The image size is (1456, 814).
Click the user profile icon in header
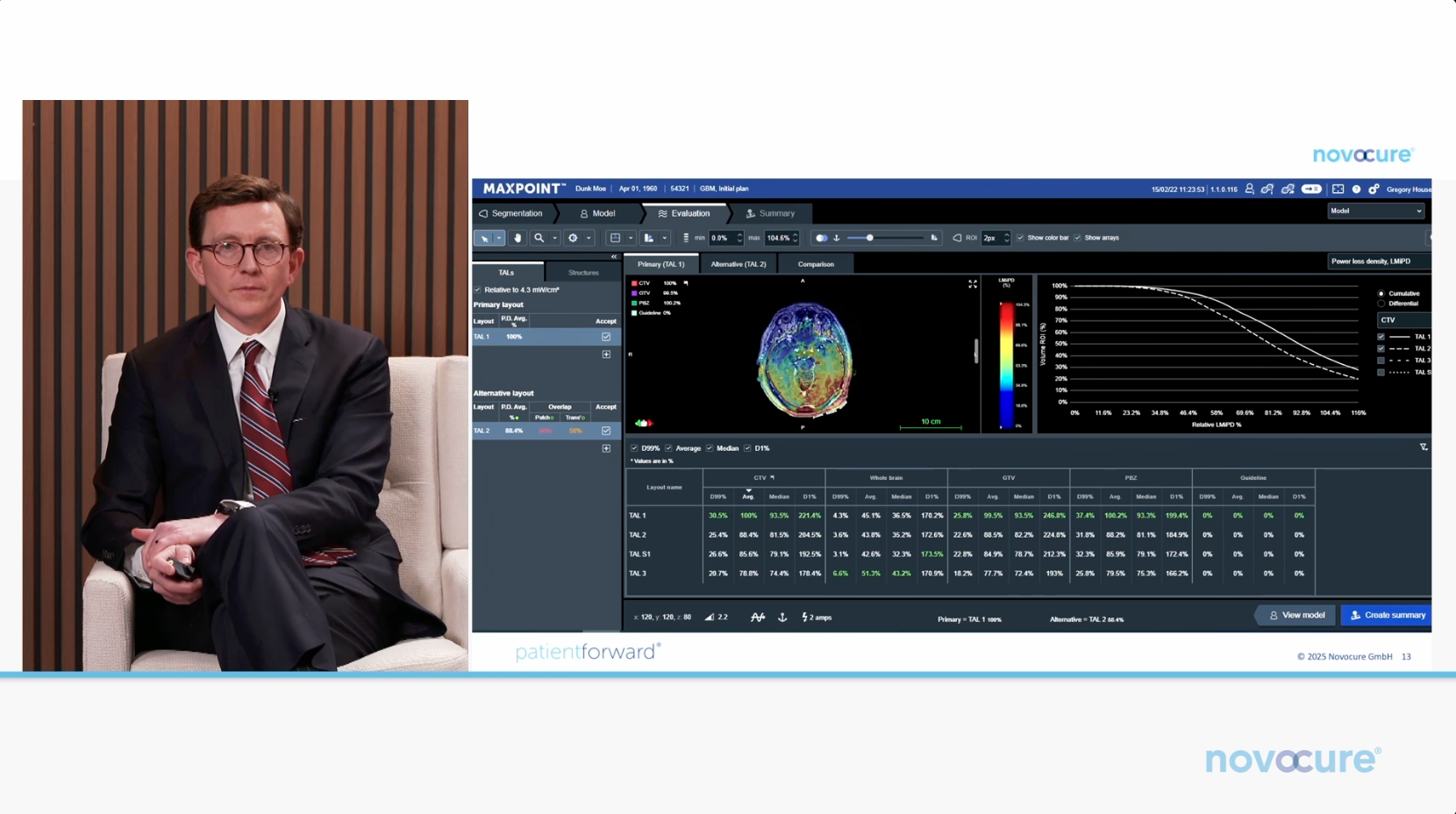tap(1249, 189)
